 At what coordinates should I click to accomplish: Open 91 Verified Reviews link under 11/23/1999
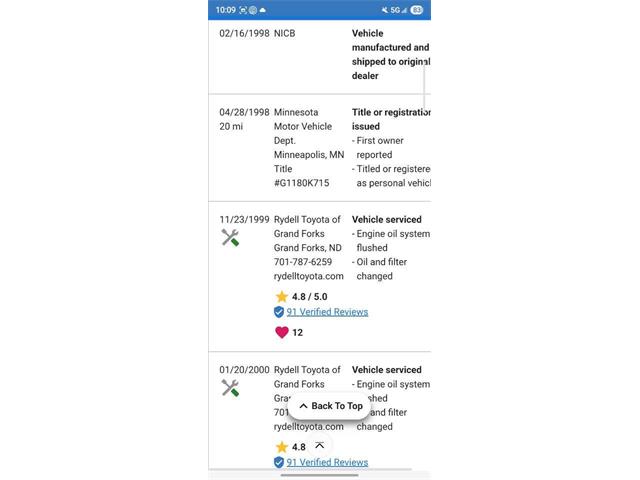327,312
